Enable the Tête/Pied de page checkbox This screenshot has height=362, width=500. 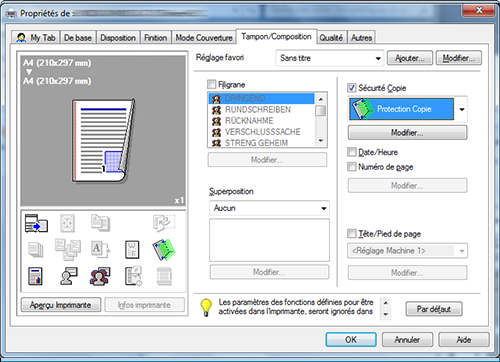click(352, 233)
